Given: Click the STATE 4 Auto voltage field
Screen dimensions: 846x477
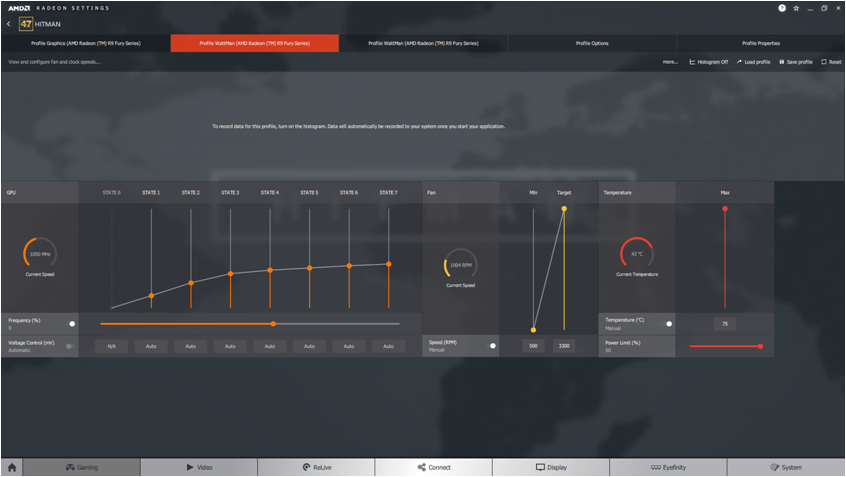Looking at the screenshot, I should pos(270,346).
